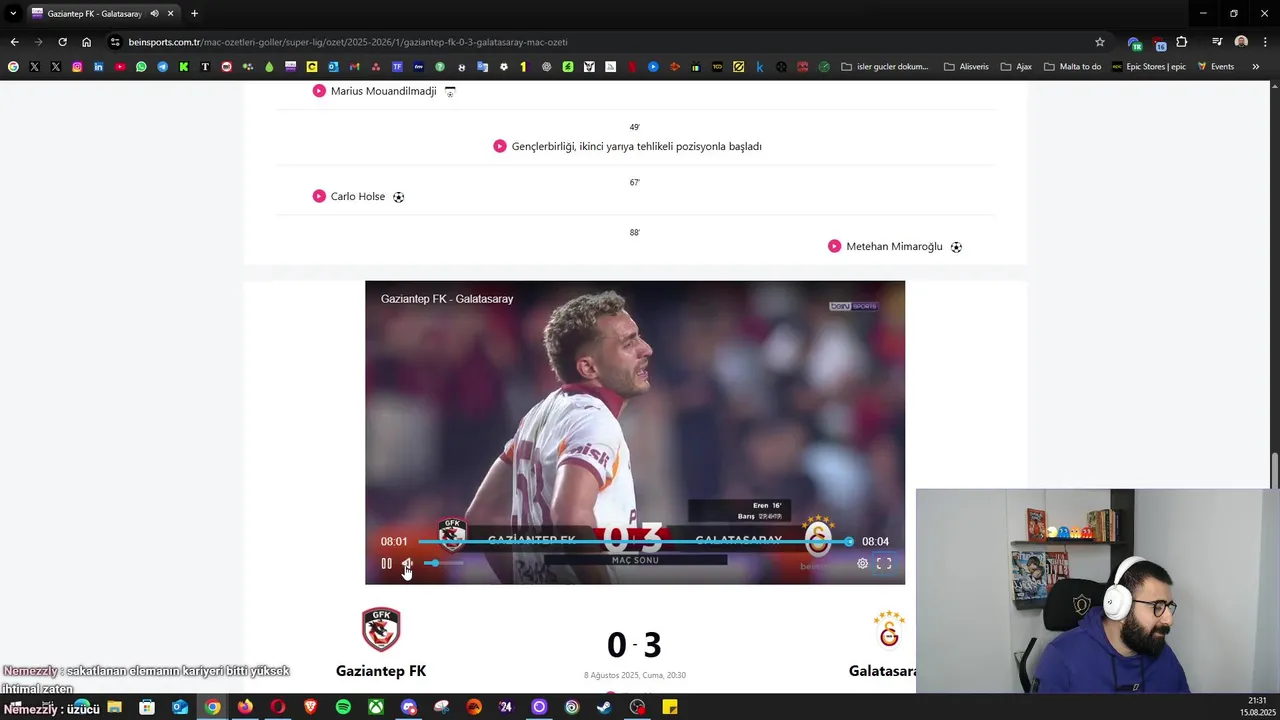Mute the video with the speaker icon
The image size is (1280, 720).
coord(407,564)
